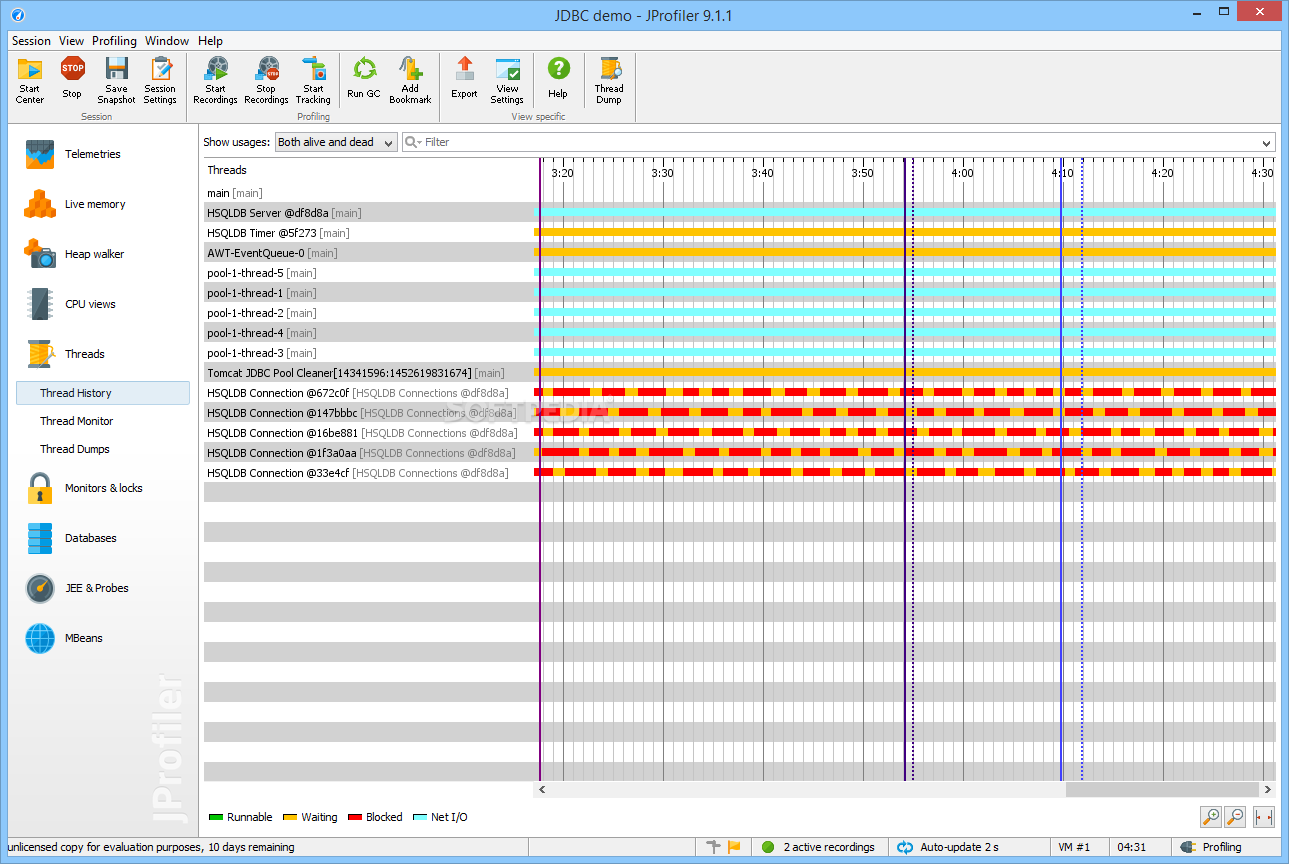Select the Thread Monitor view
1289x864 pixels.
[x=77, y=421]
